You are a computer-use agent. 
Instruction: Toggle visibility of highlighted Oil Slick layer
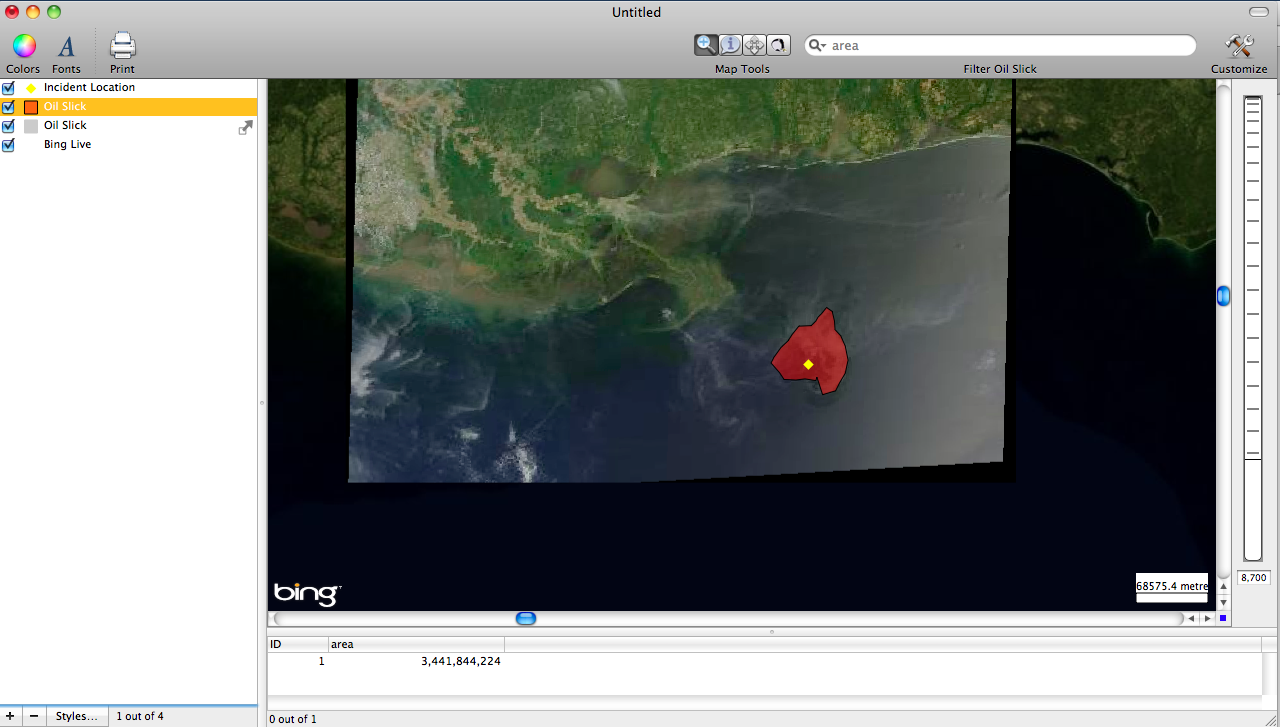click(x=9, y=107)
